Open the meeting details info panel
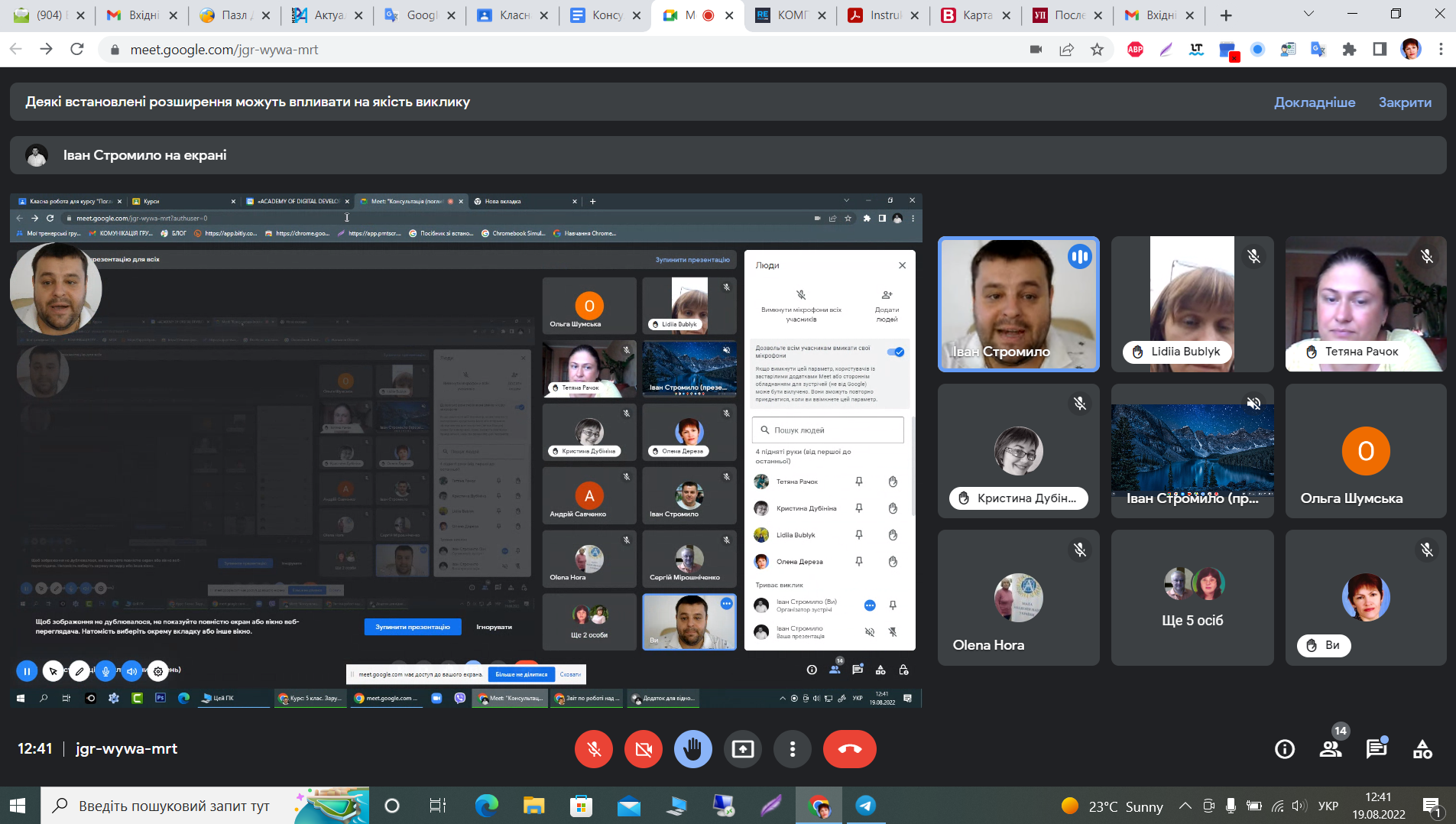The width and height of the screenshot is (1456, 824). click(x=1285, y=749)
